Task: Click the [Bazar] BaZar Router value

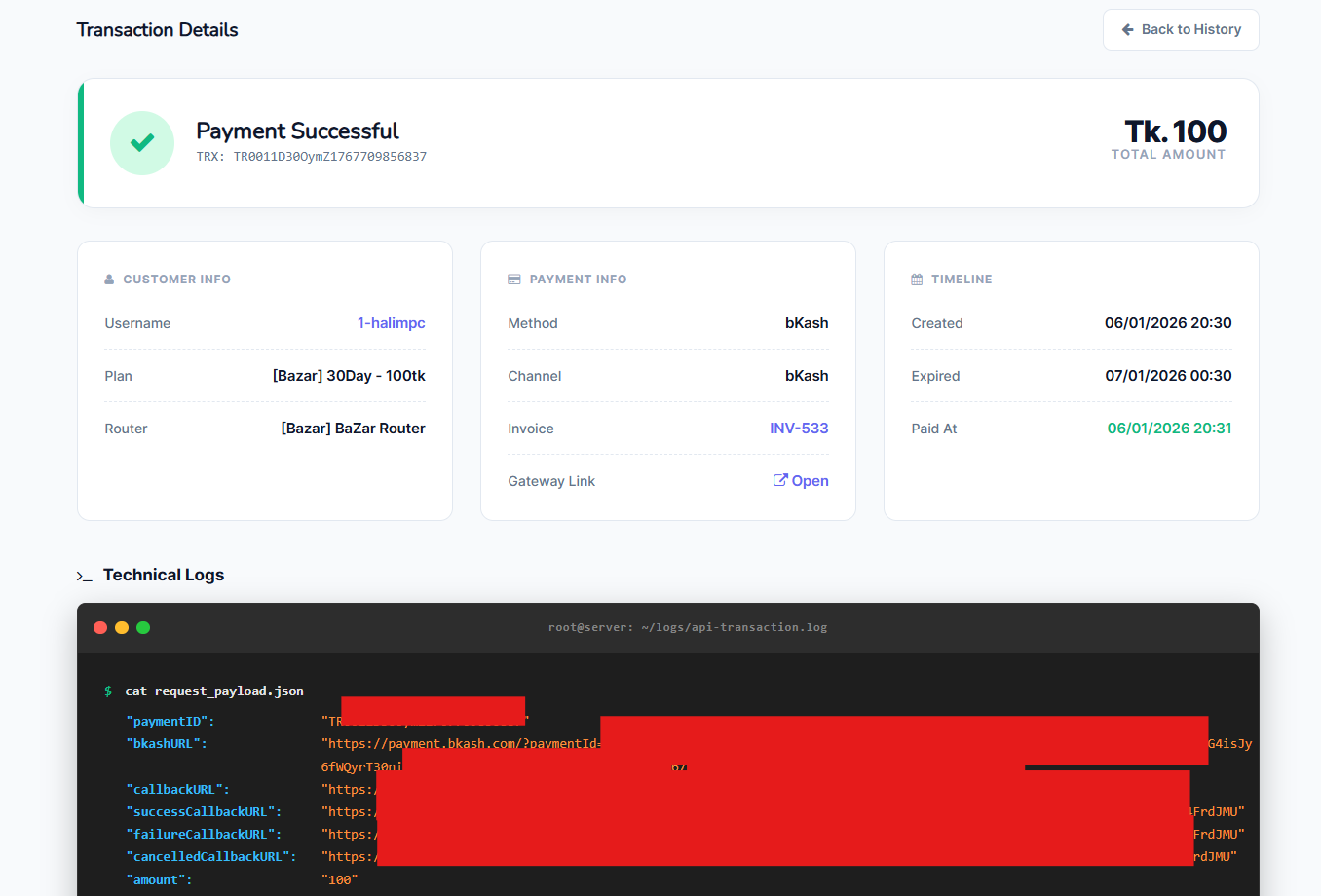Action: [x=353, y=429]
